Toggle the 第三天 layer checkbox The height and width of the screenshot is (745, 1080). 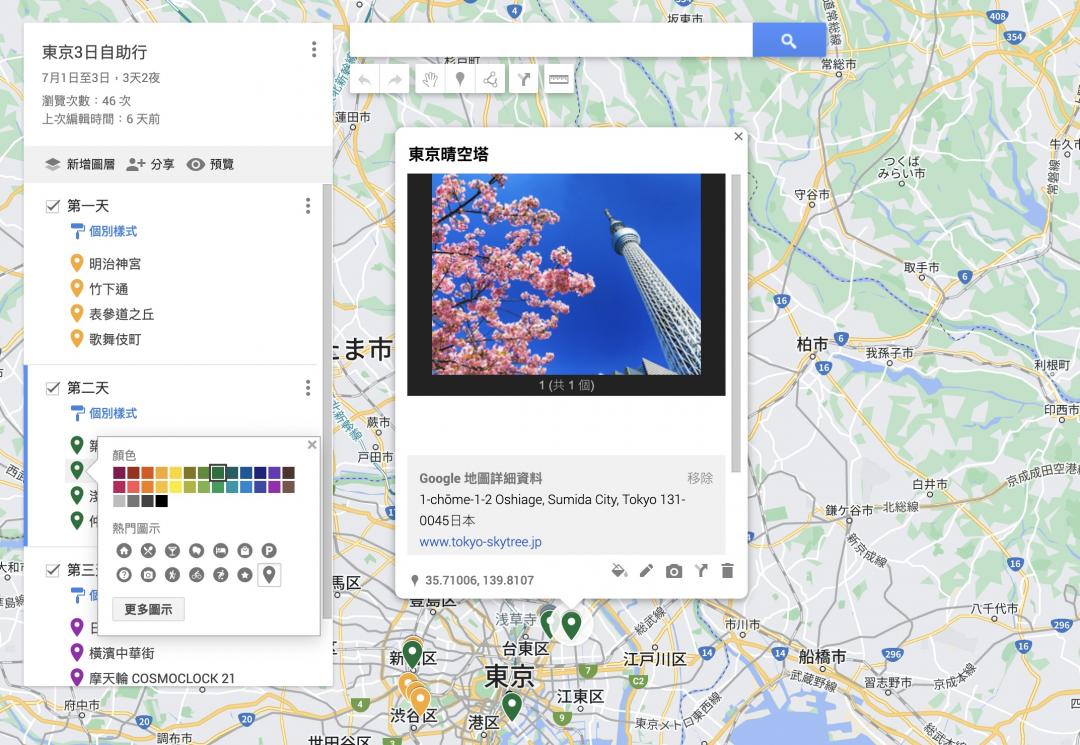tap(53, 570)
